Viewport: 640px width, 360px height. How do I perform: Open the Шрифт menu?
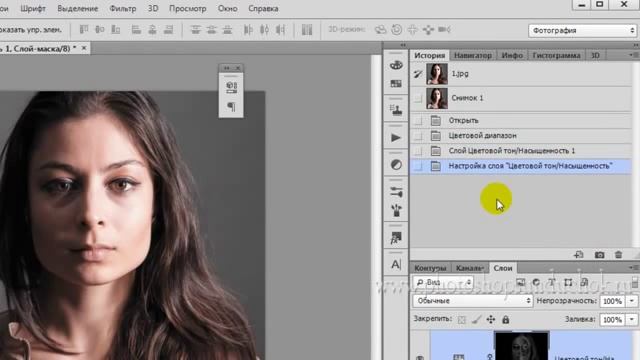[x=33, y=9]
